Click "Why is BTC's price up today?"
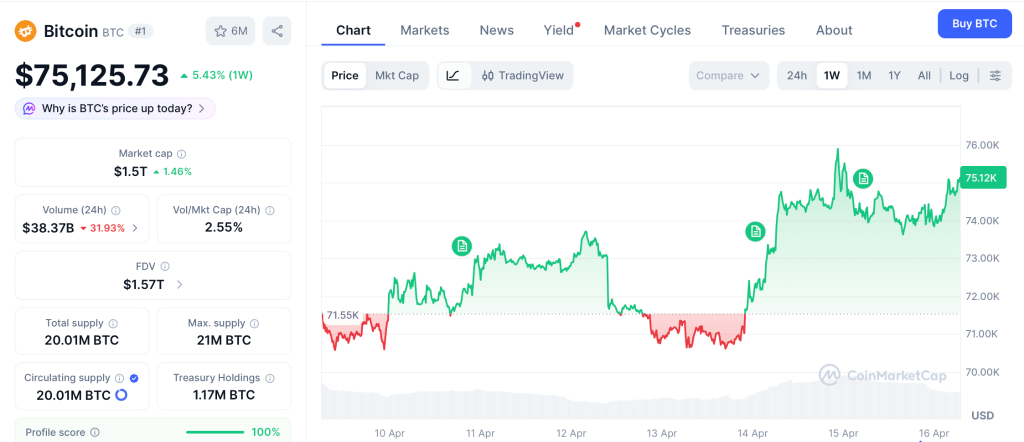 click(116, 108)
